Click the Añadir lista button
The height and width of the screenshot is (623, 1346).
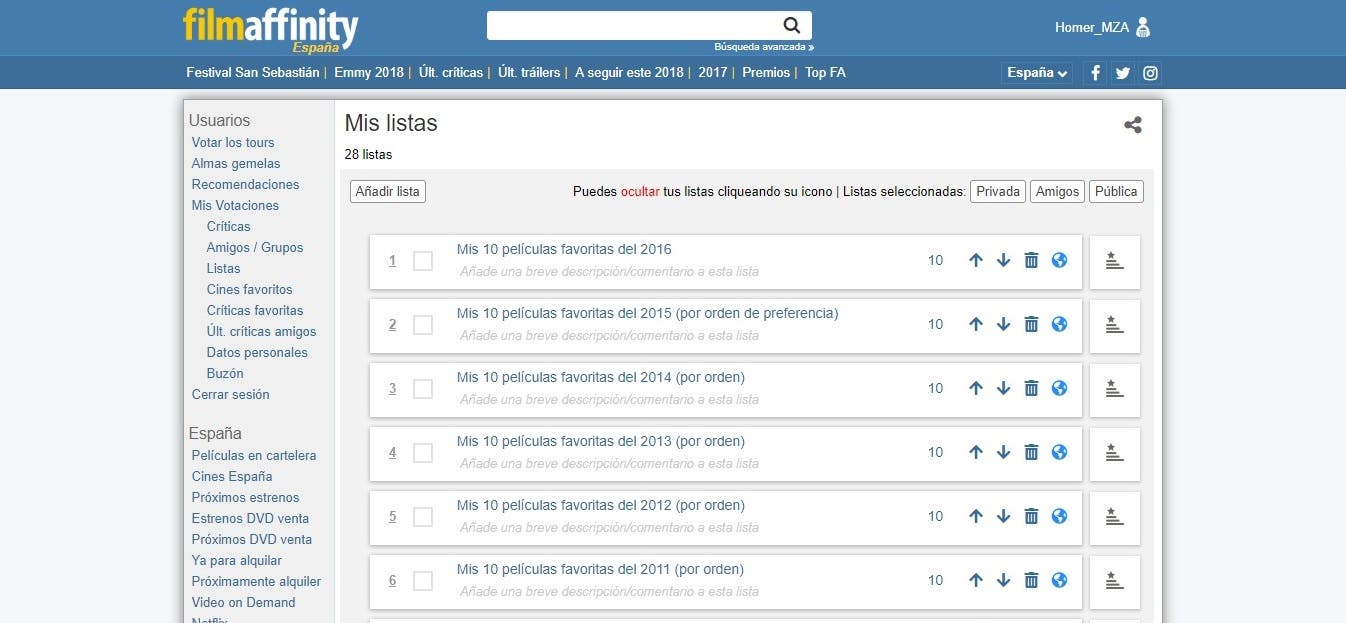coord(388,191)
